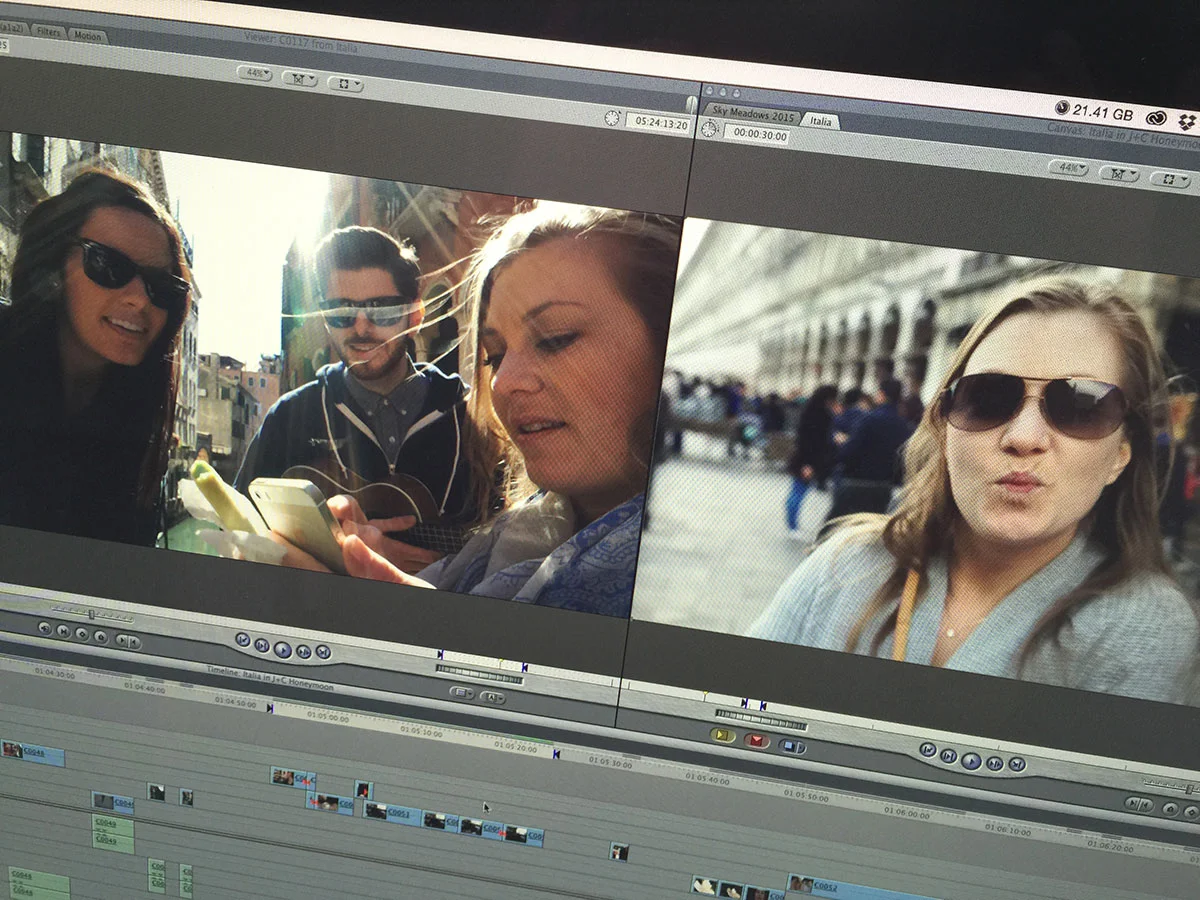1200x900 pixels.
Task: Click Play In to Out in Canvas
Action: click(948, 756)
